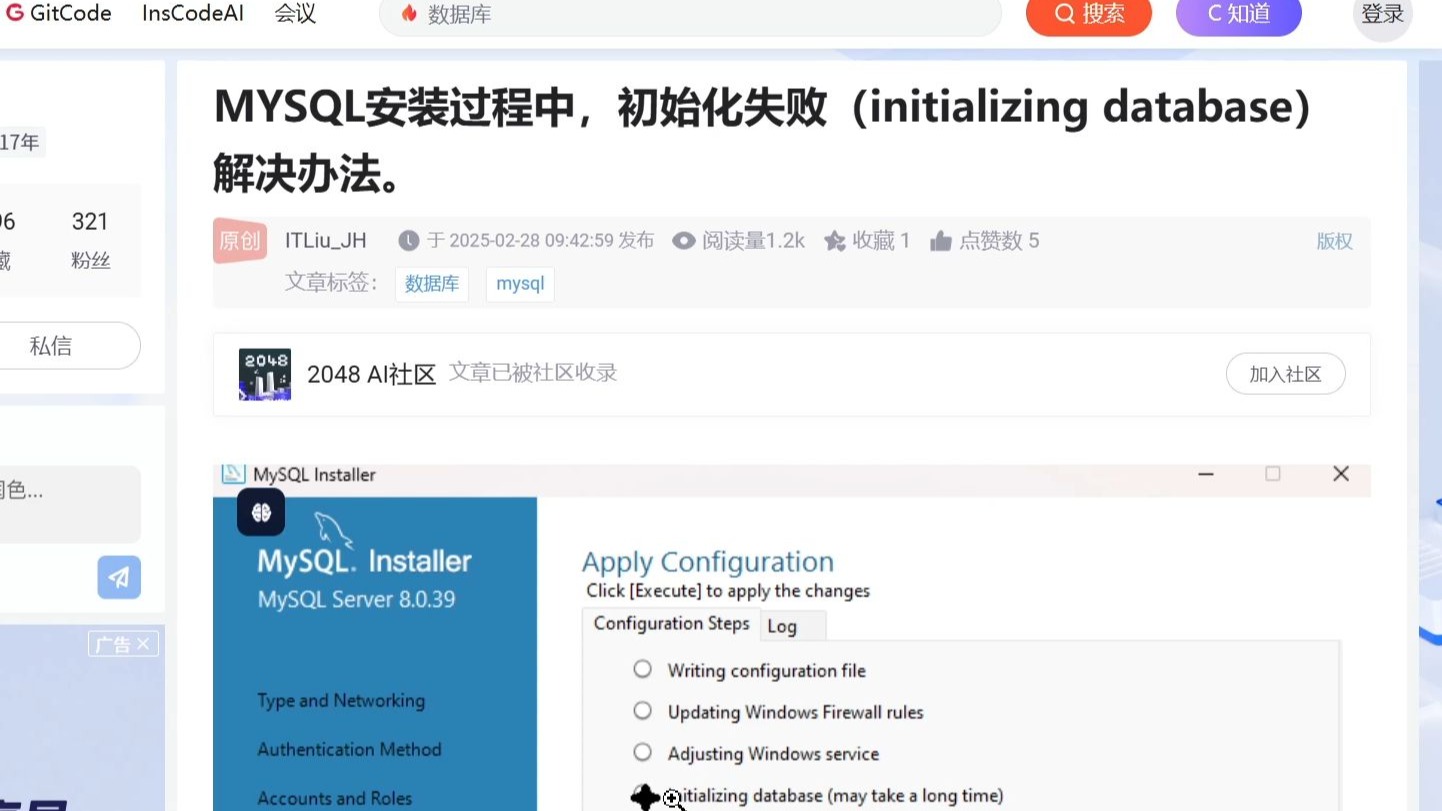This screenshot has width=1442, height=811.
Task: Select Updating Windows Firewall rules radio circle
Action: tap(643, 711)
